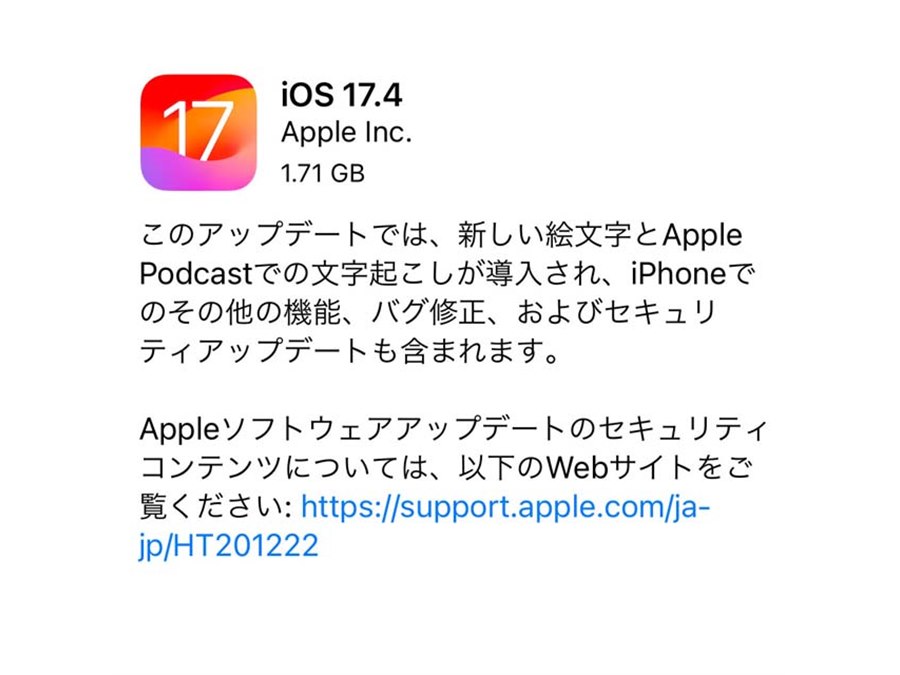Image resolution: width=900 pixels, height=675 pixels.
Task: Open the jp/HT201222 link continuation
Action: tap(229, 545)
